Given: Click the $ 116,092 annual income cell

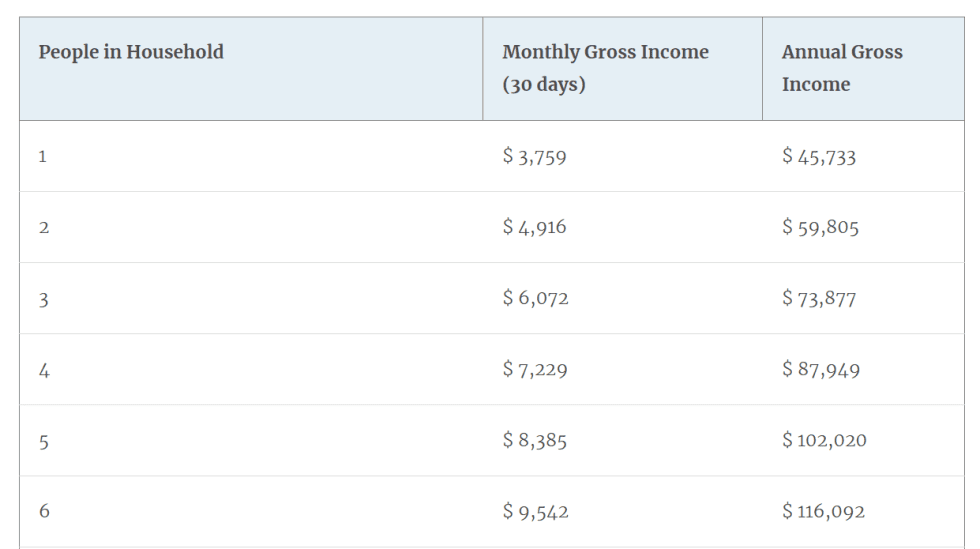Looking at the screenshot, I should coord(824,511).
